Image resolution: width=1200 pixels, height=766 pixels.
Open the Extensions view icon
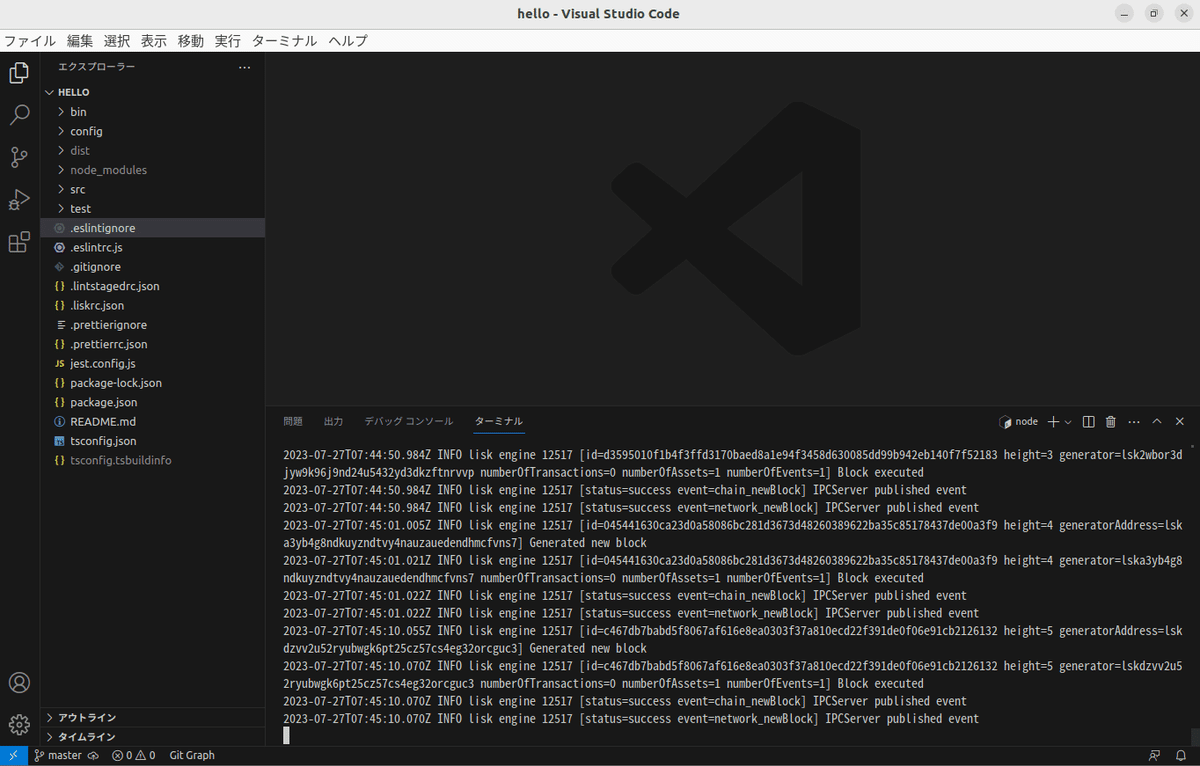point(19,242)
